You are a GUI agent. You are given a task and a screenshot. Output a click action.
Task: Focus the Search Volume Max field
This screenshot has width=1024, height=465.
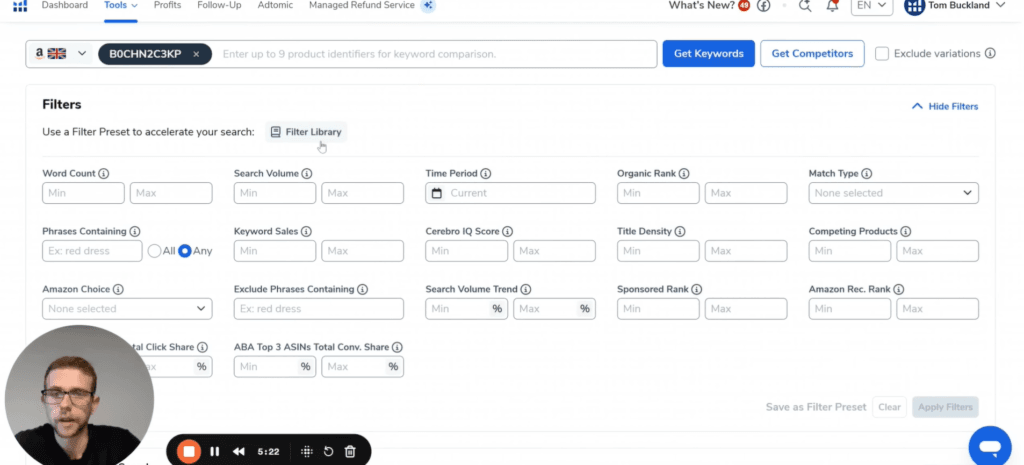[x=362, y=193]
